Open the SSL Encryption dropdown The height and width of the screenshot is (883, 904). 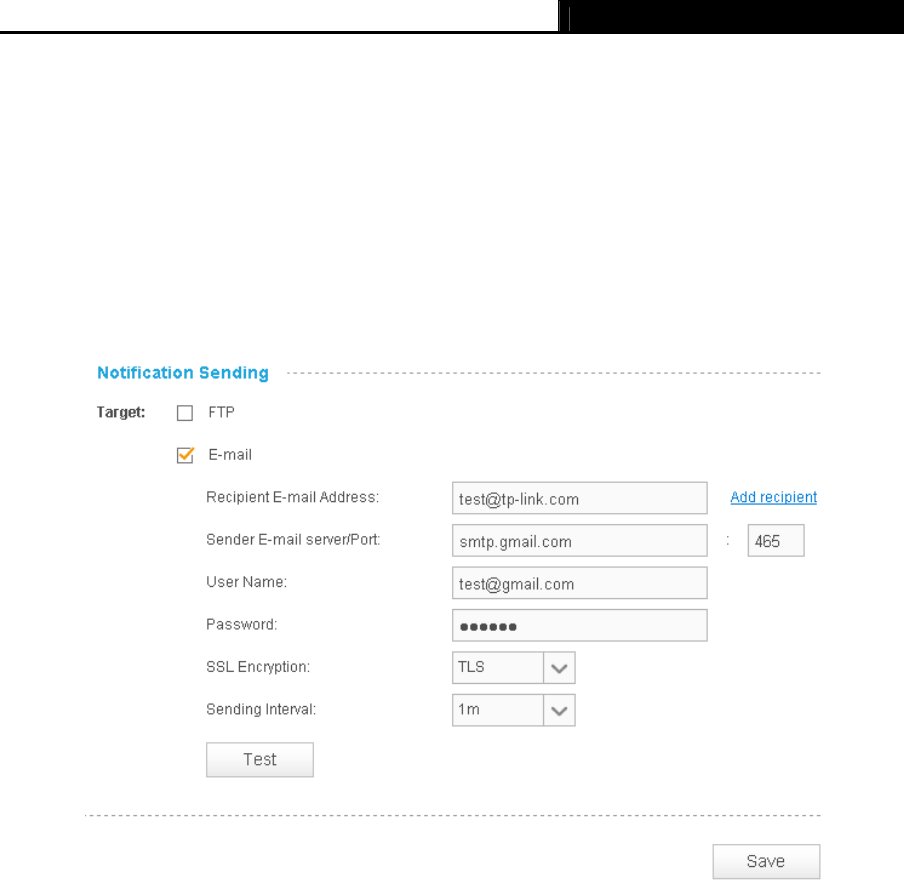coord(513,667)
